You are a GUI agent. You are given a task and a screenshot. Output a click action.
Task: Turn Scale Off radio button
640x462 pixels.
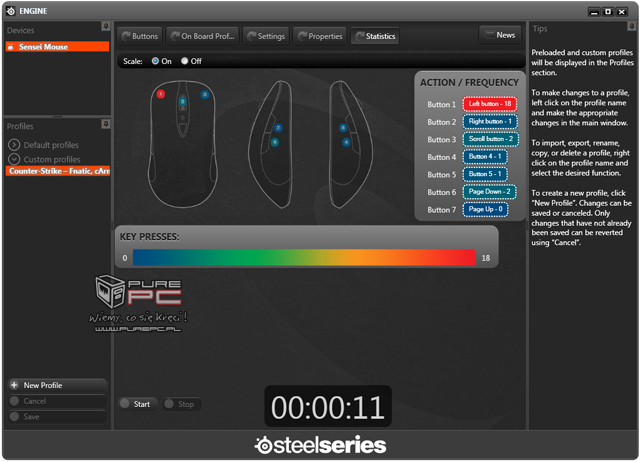(184, 61)
